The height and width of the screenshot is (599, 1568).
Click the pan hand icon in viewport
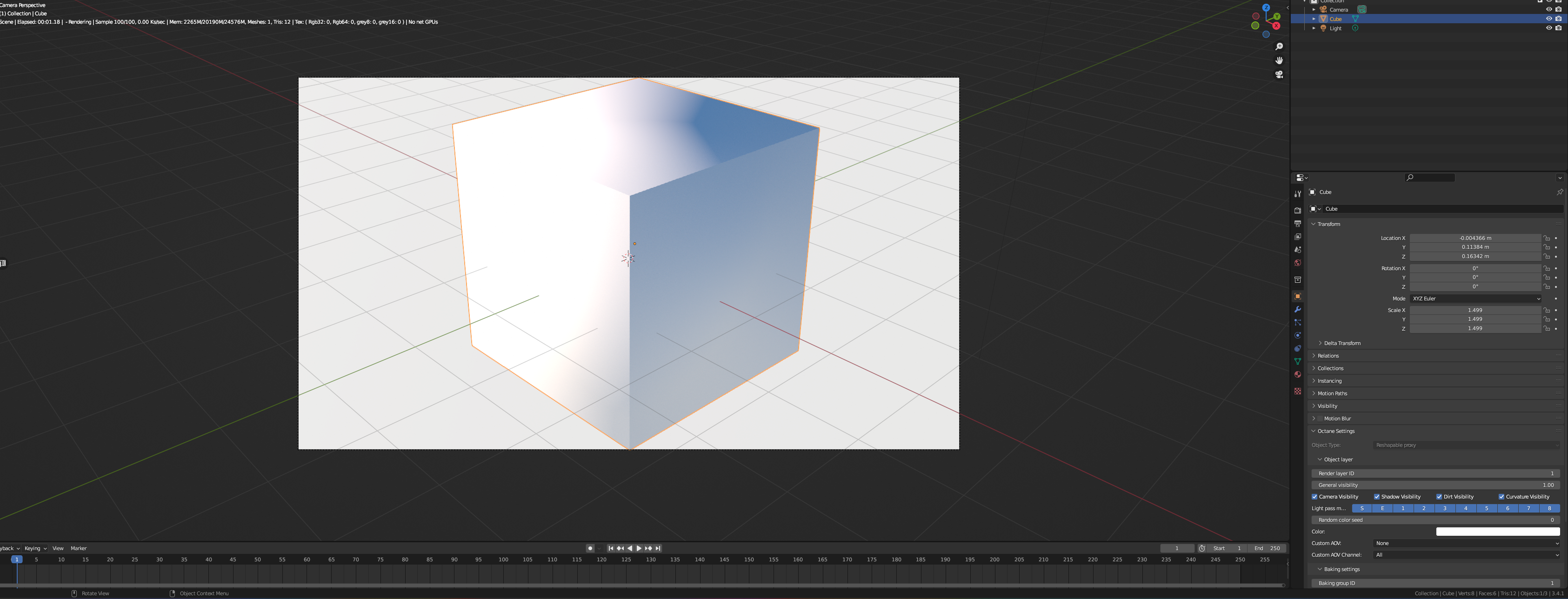pyautogui.click(x=1279, y=60)
